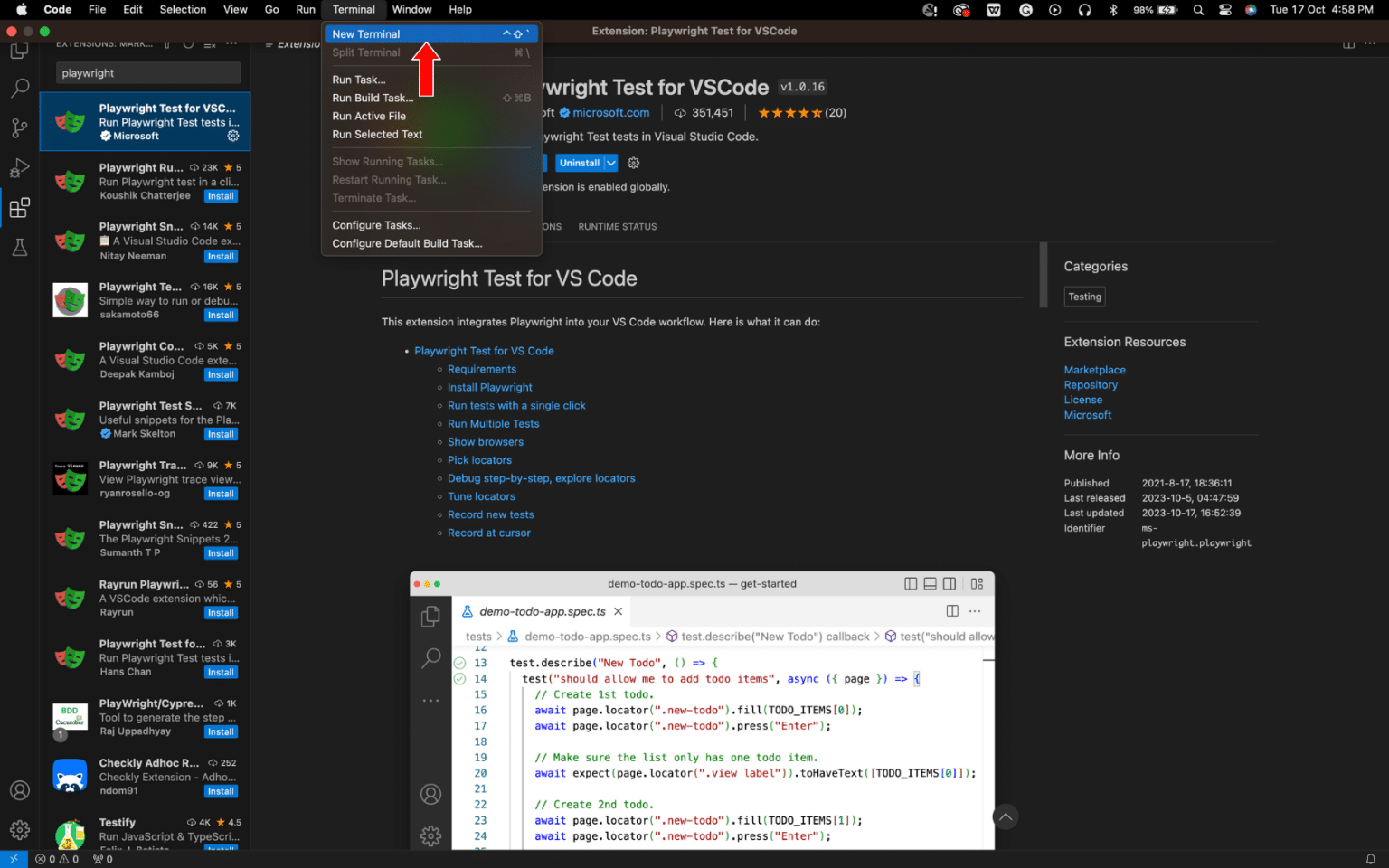
Task: Open the errors and warnings status indicator
Action: click(57, 859)
